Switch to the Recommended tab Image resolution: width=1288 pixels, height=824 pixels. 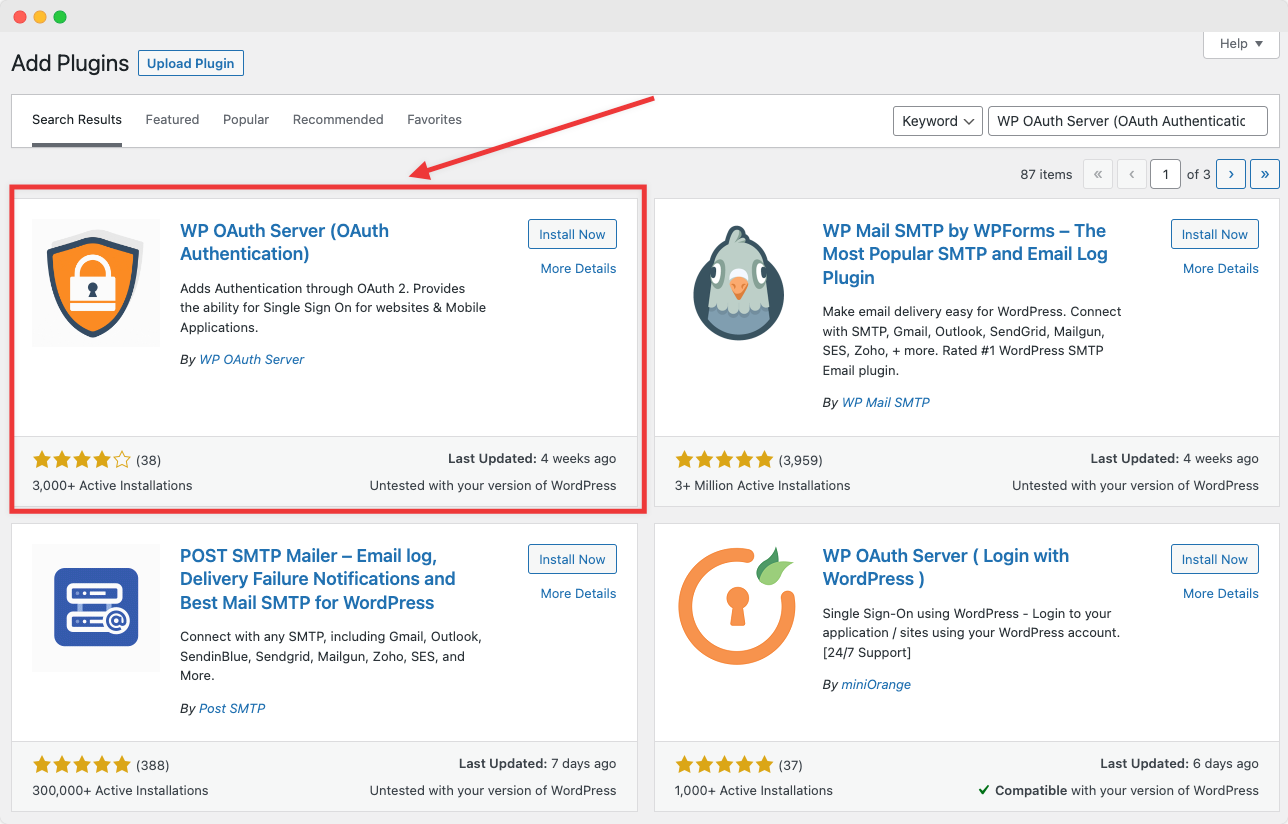[x=338, y=120]
